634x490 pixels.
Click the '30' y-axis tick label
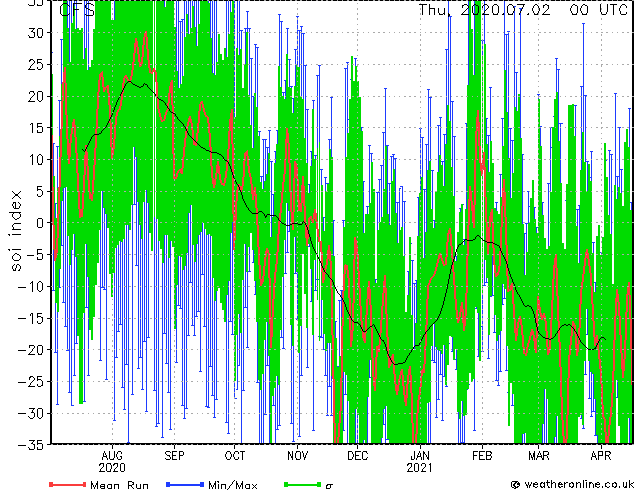37,33
